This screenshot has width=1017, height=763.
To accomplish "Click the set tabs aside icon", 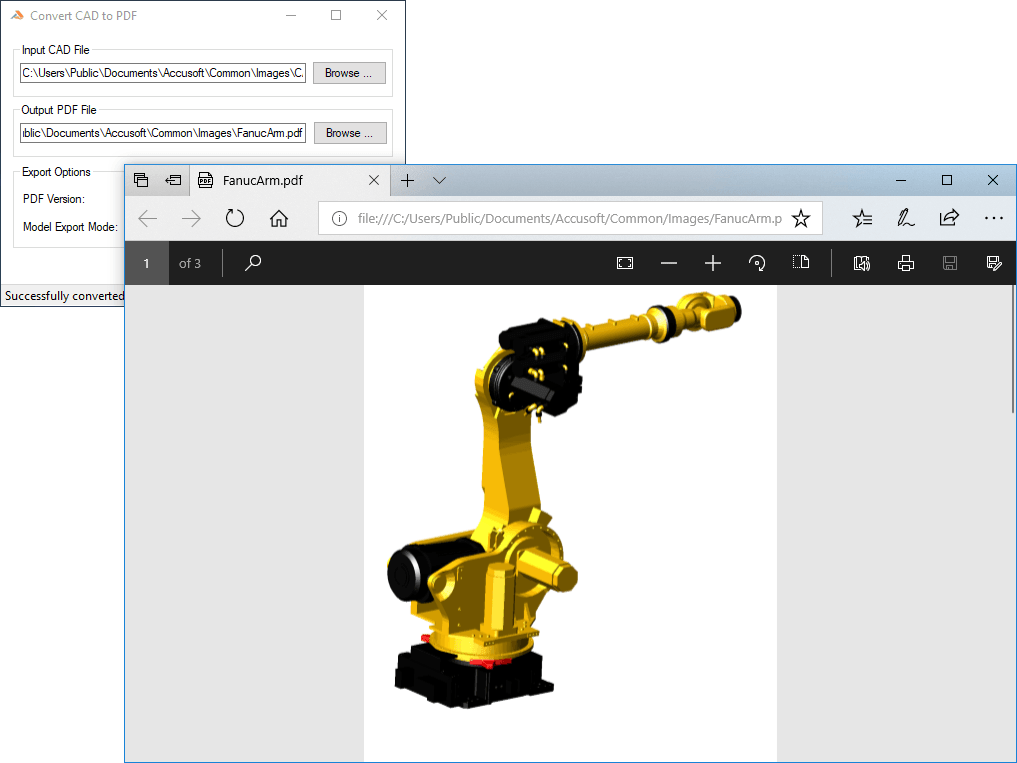I will pos(173,180).
